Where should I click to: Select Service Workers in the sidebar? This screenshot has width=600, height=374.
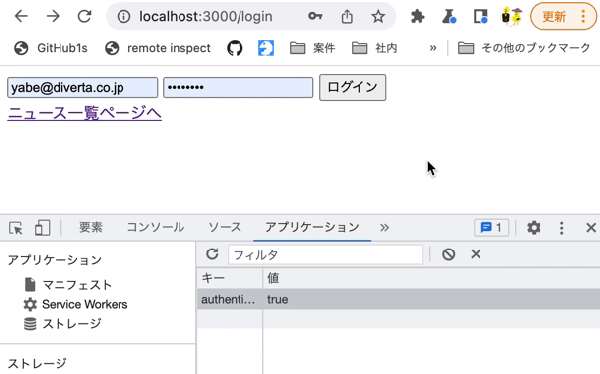[85, 304]
